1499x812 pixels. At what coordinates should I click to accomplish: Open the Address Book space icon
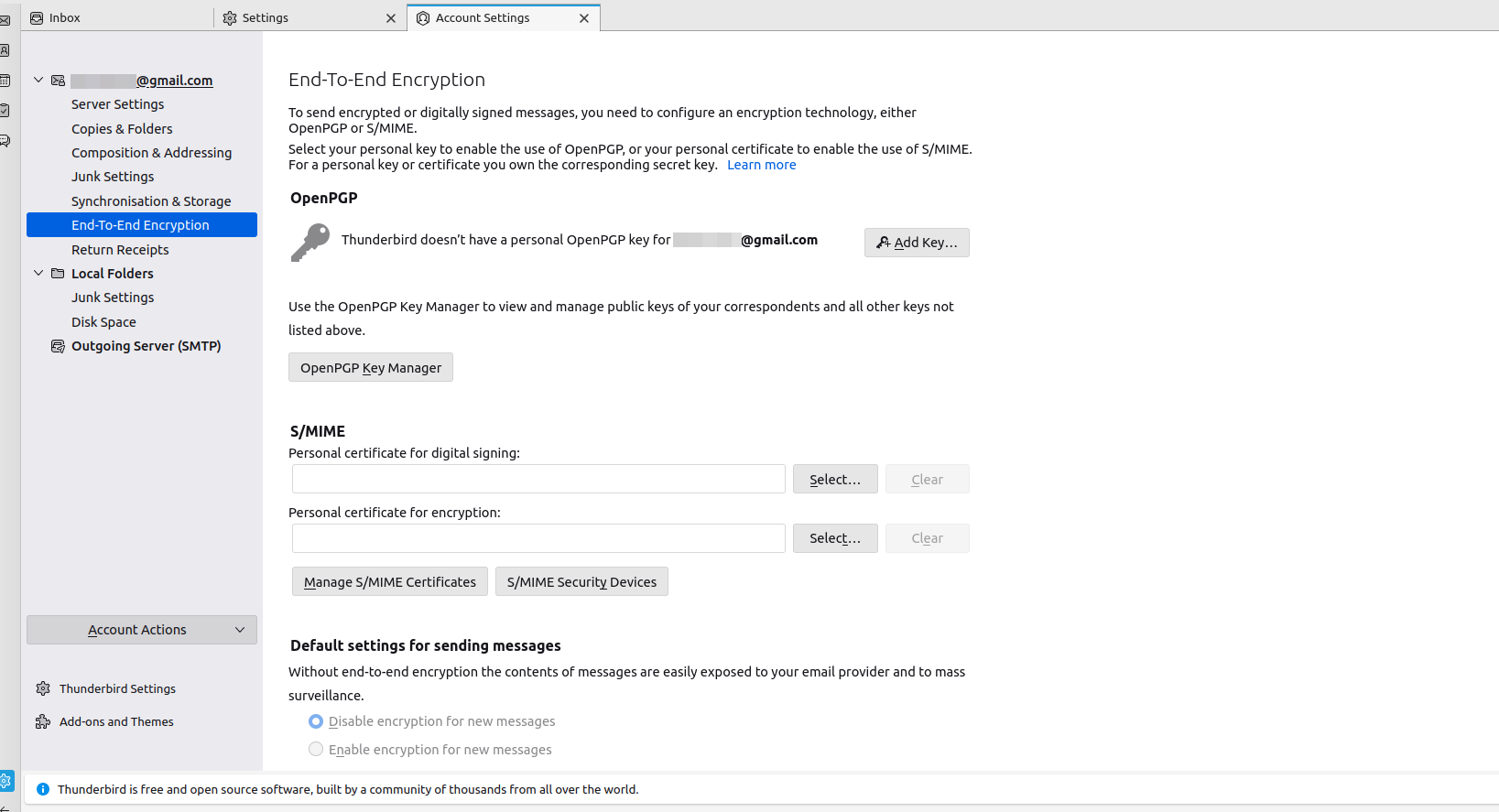click(x=5, y=50)
